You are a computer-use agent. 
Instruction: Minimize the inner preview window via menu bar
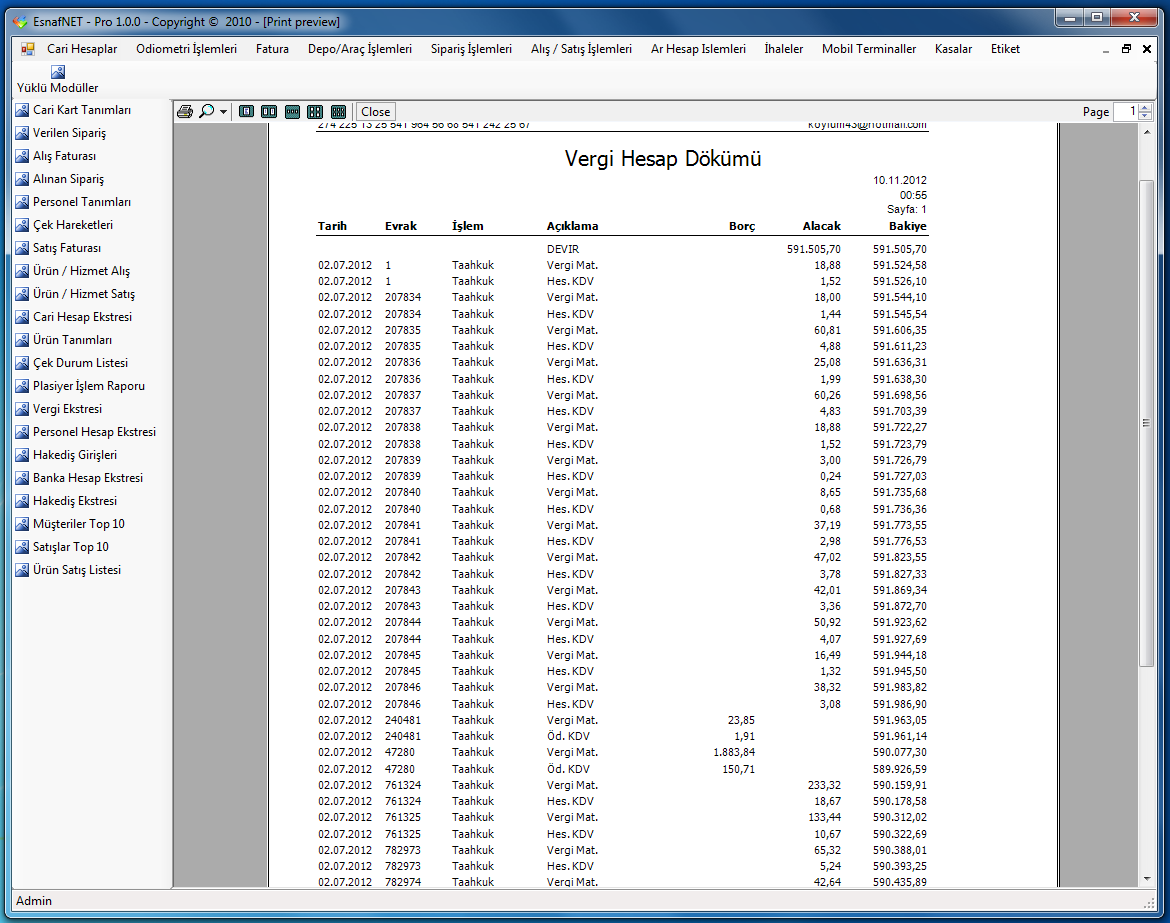pyautogui.click(x=1106, y=50)
